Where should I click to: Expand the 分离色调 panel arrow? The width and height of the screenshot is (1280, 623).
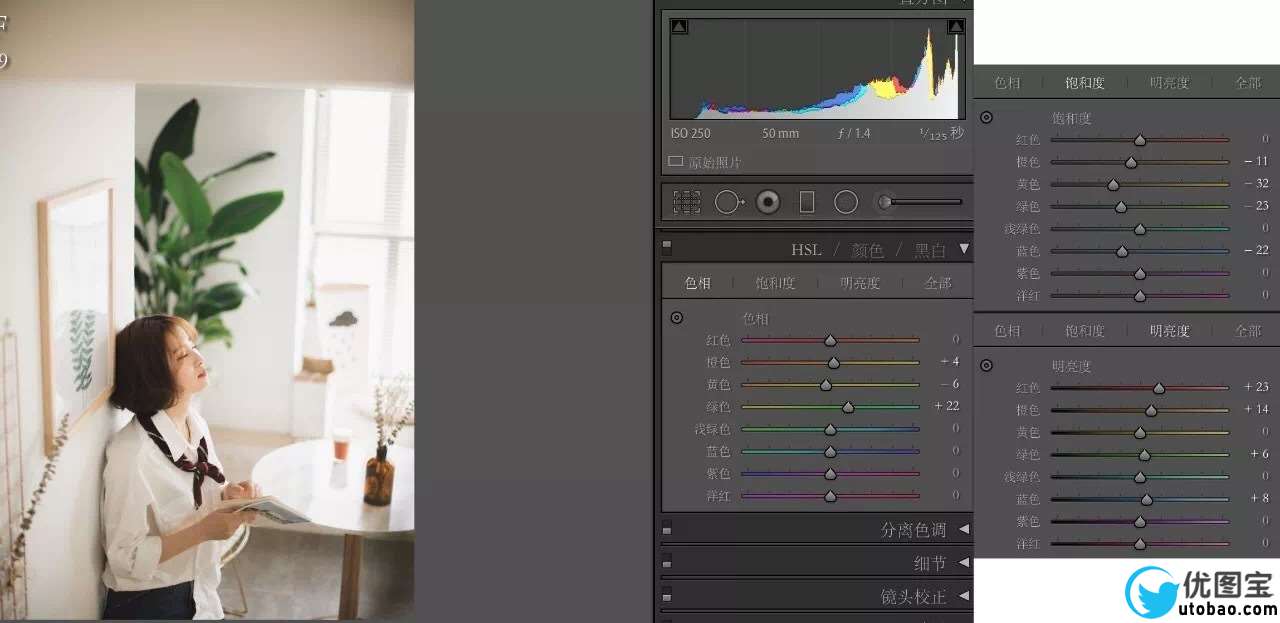pyautogui.click(x=964, y=529)
